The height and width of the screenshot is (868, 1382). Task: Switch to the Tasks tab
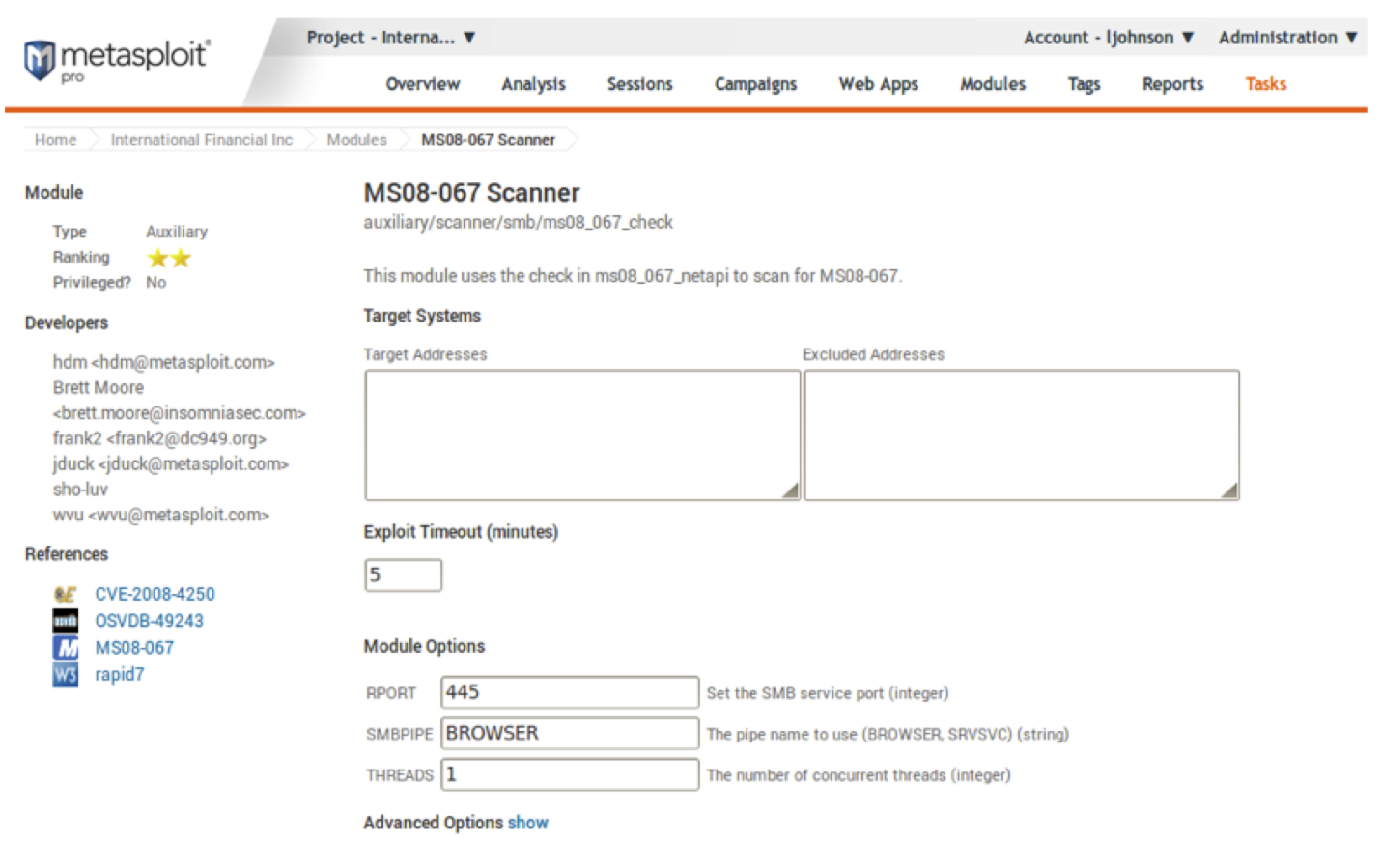(x=1265, y=84)
